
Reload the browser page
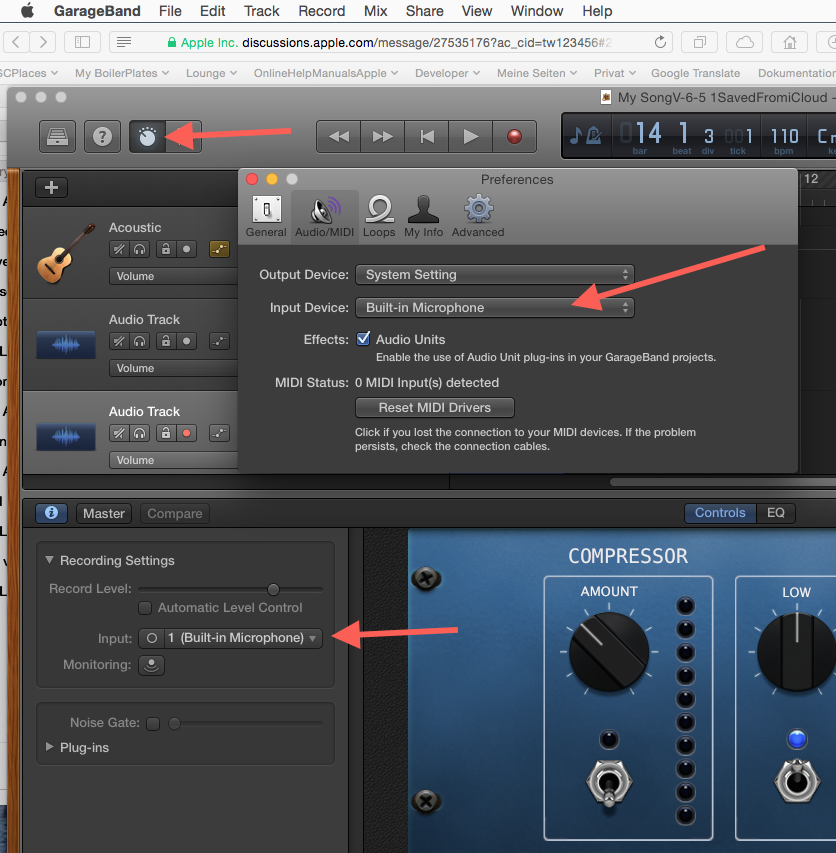(660, 42)
